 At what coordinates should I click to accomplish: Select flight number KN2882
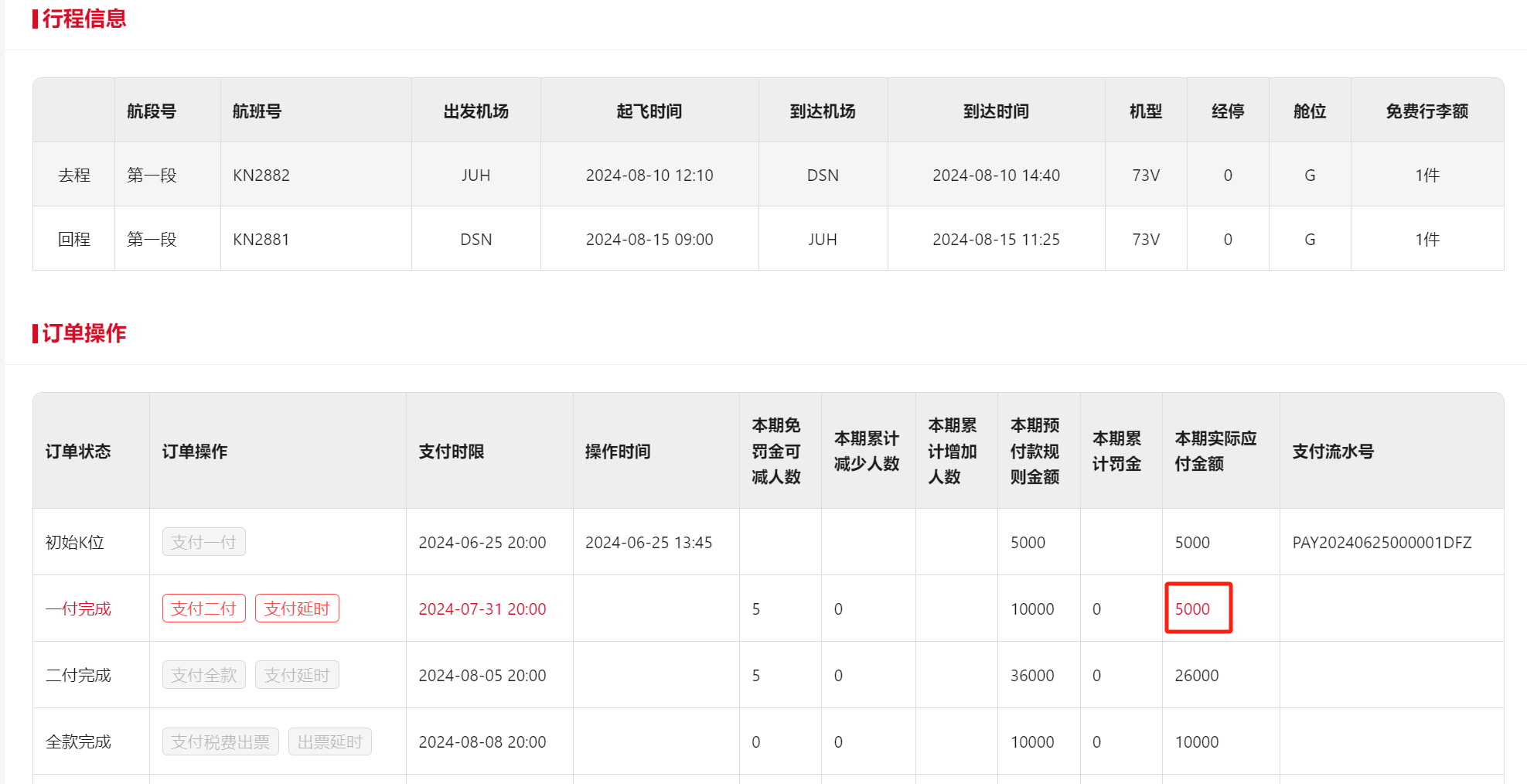tap(261, 176)
